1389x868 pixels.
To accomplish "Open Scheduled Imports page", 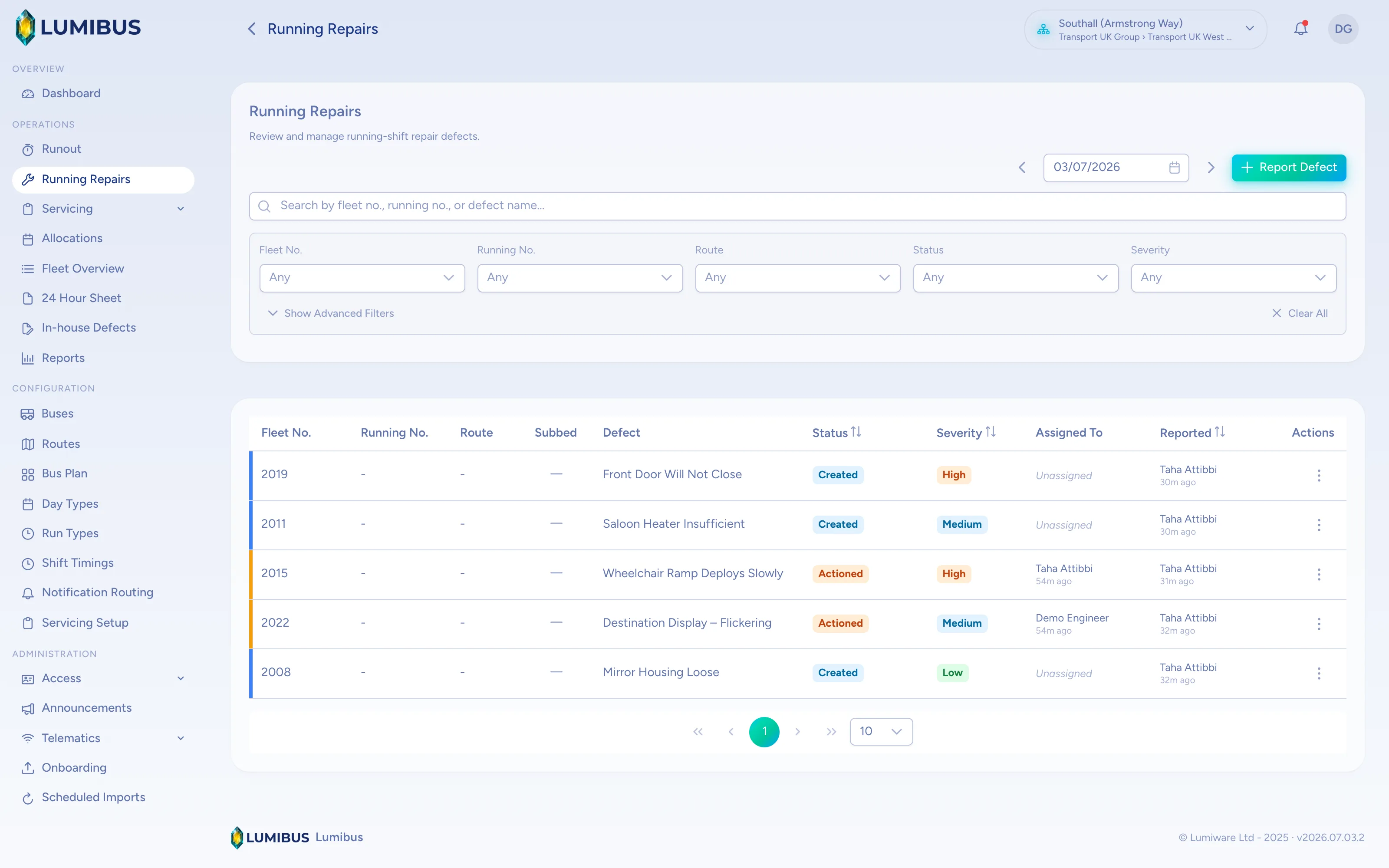I will [103, 797].
